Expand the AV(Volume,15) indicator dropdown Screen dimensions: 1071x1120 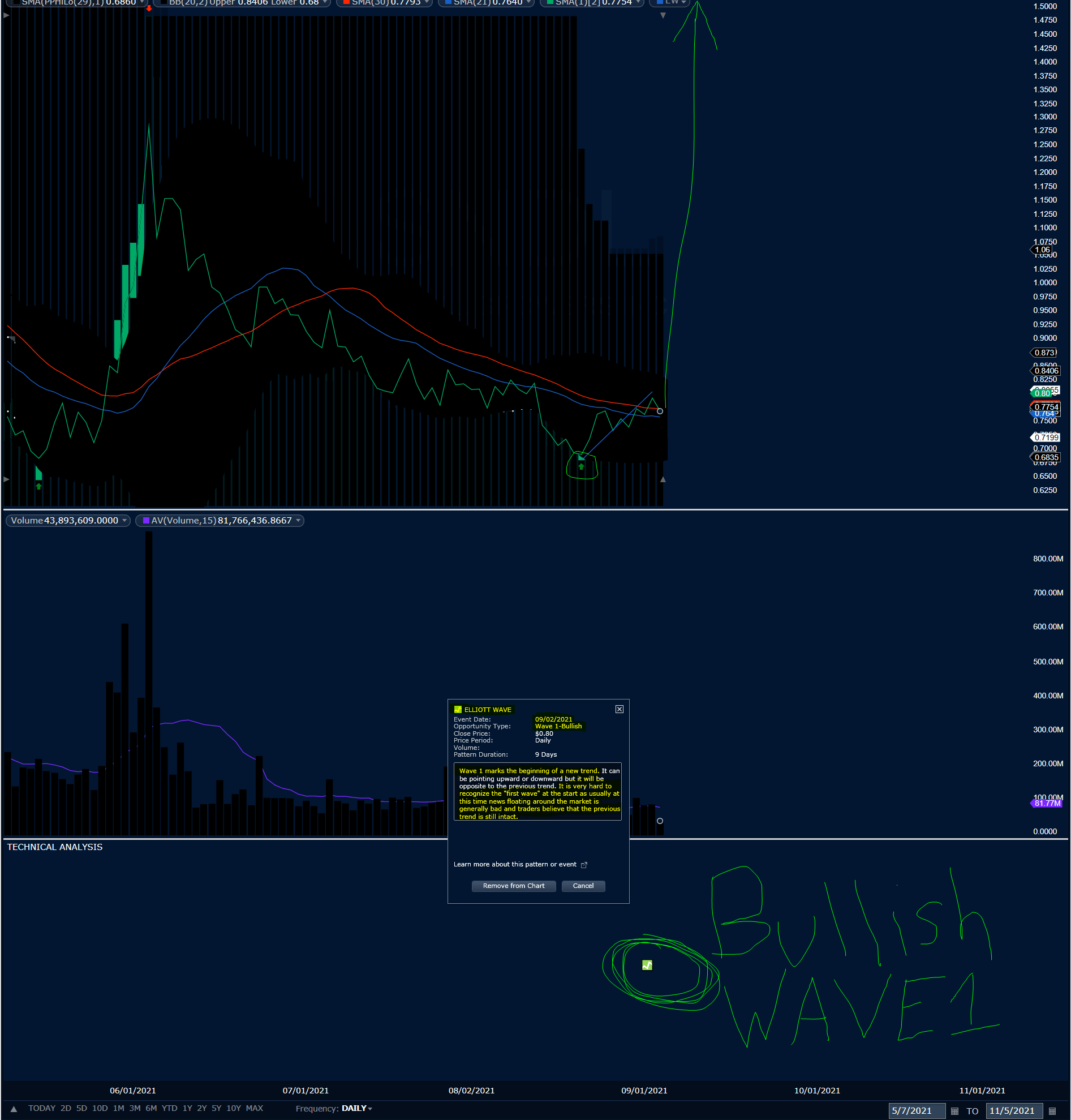pos(299,520)
